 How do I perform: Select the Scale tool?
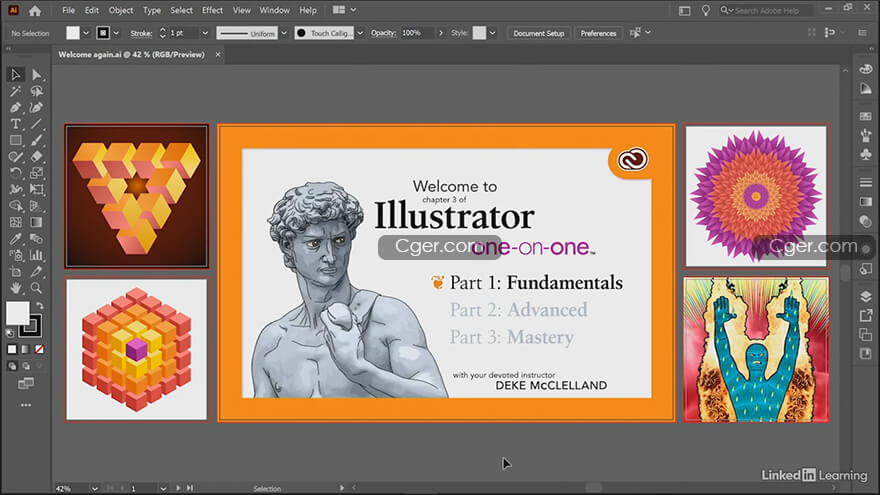coord(36,173)
